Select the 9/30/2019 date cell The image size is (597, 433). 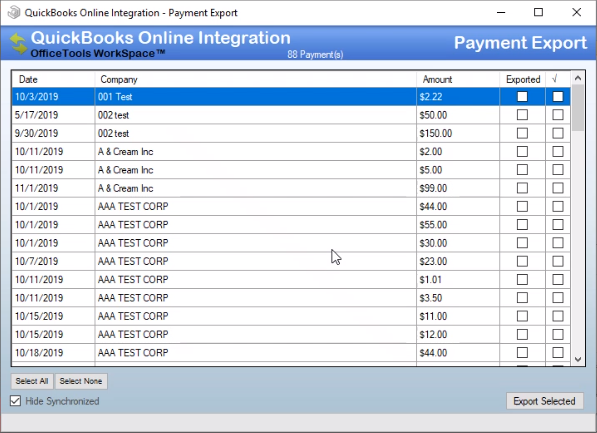click(53, 133)
